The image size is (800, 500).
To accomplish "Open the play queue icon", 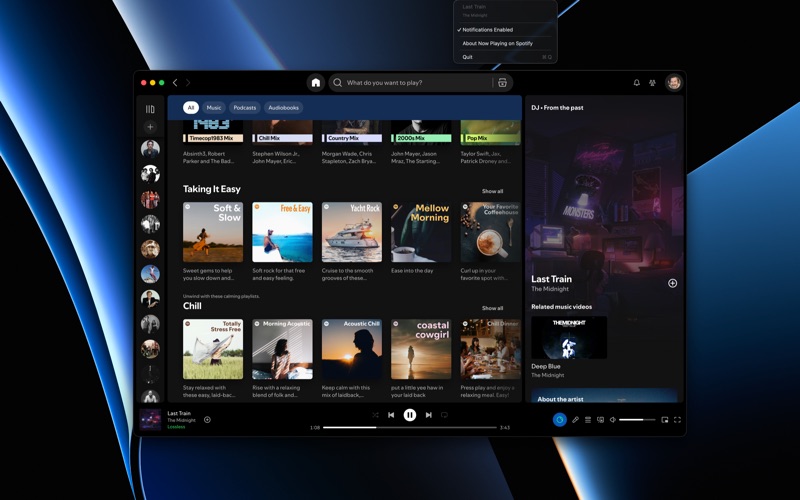I will (x=588, y=420).
